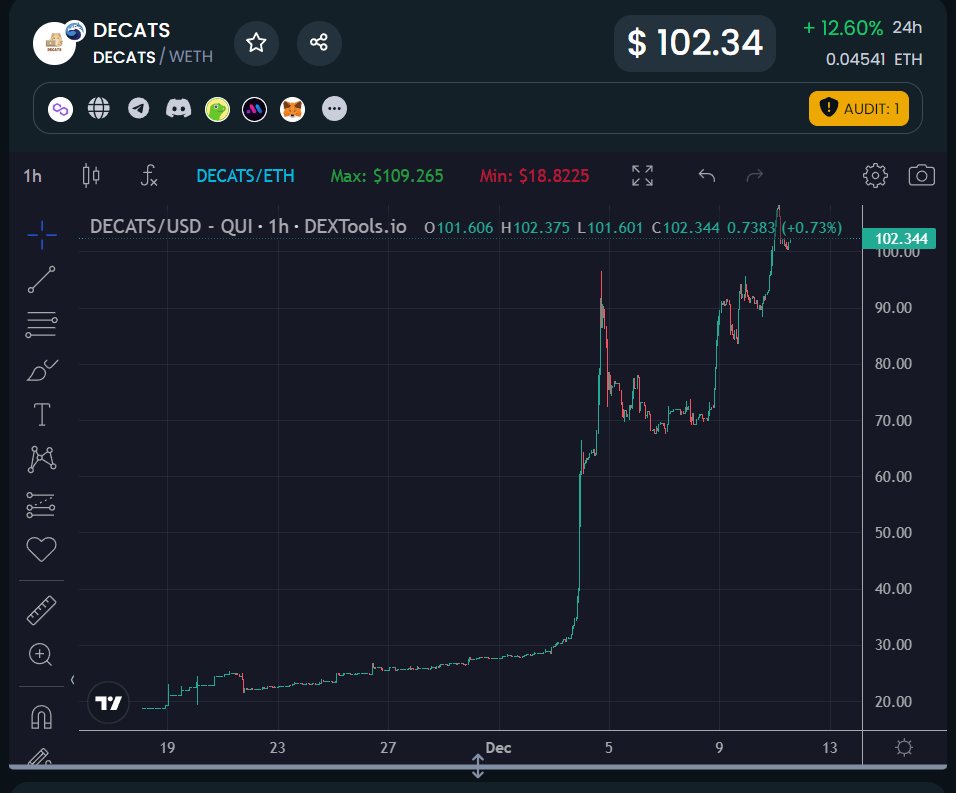Click the DECATS token logo
This screenshot has height=793, width=956.
tap(54, 43)
